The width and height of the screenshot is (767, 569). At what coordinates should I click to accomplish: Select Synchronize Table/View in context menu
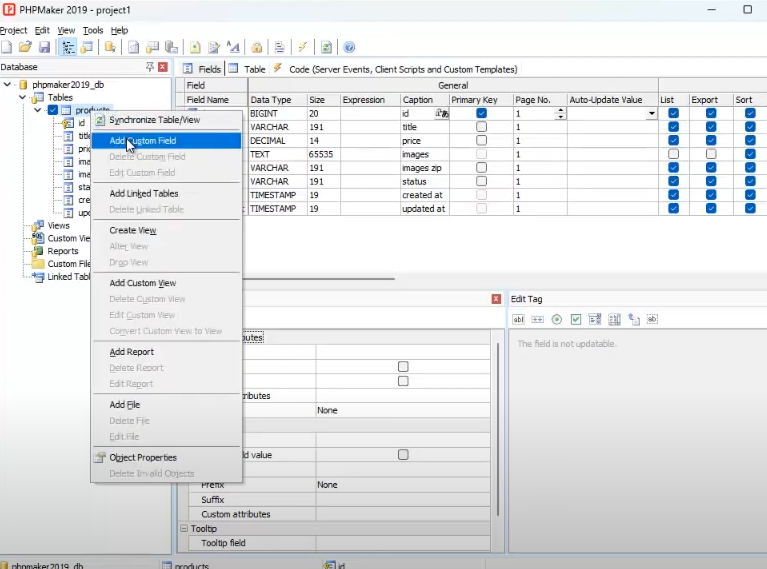coord(154,120)
